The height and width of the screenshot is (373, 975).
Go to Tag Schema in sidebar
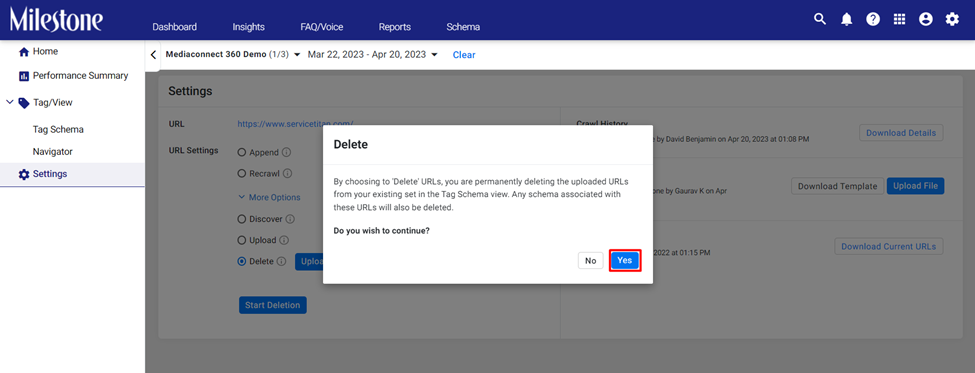pyautogui.click(x=58, y=130)
